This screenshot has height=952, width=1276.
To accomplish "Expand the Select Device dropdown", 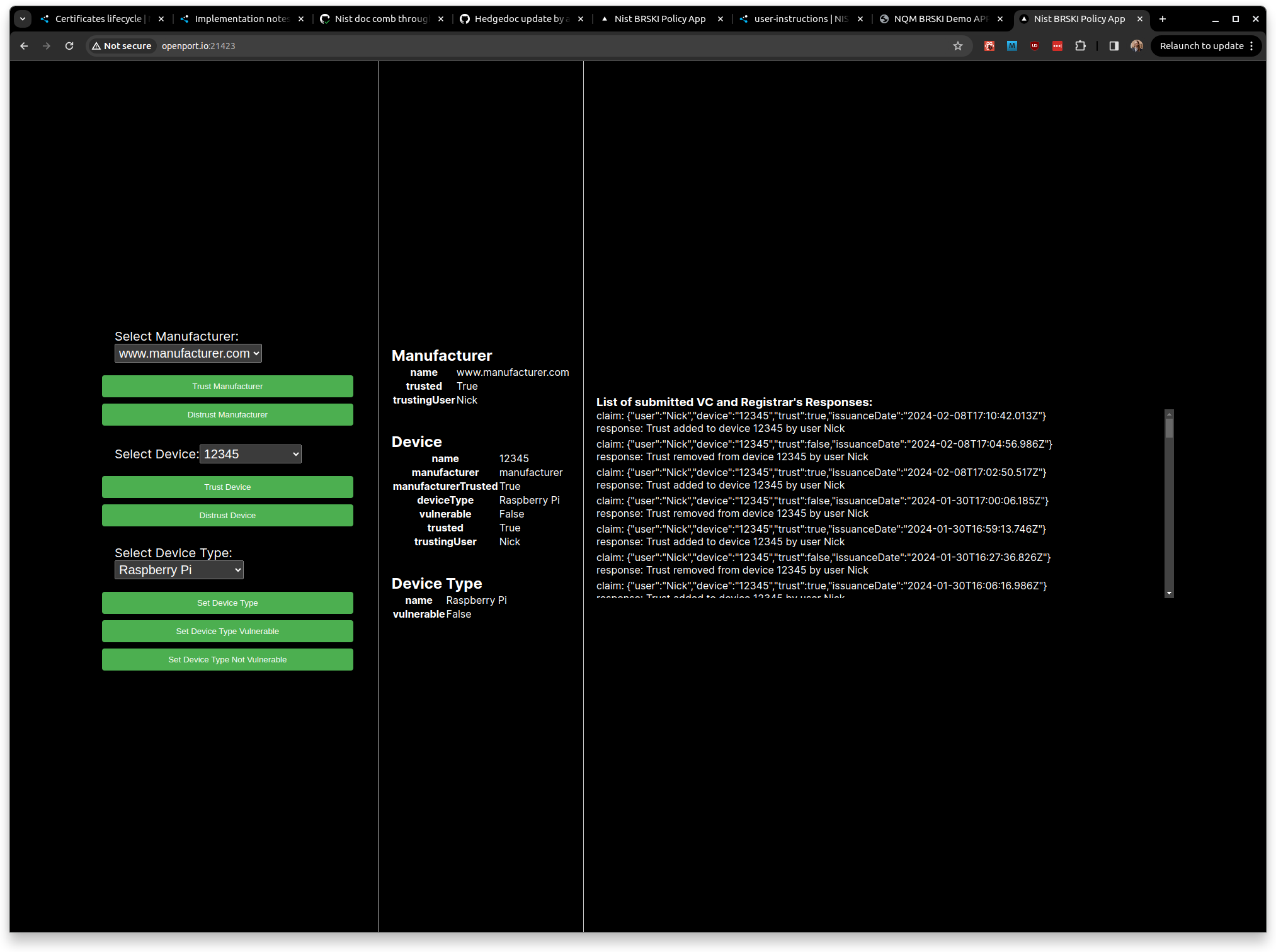I will click(250, 454).
